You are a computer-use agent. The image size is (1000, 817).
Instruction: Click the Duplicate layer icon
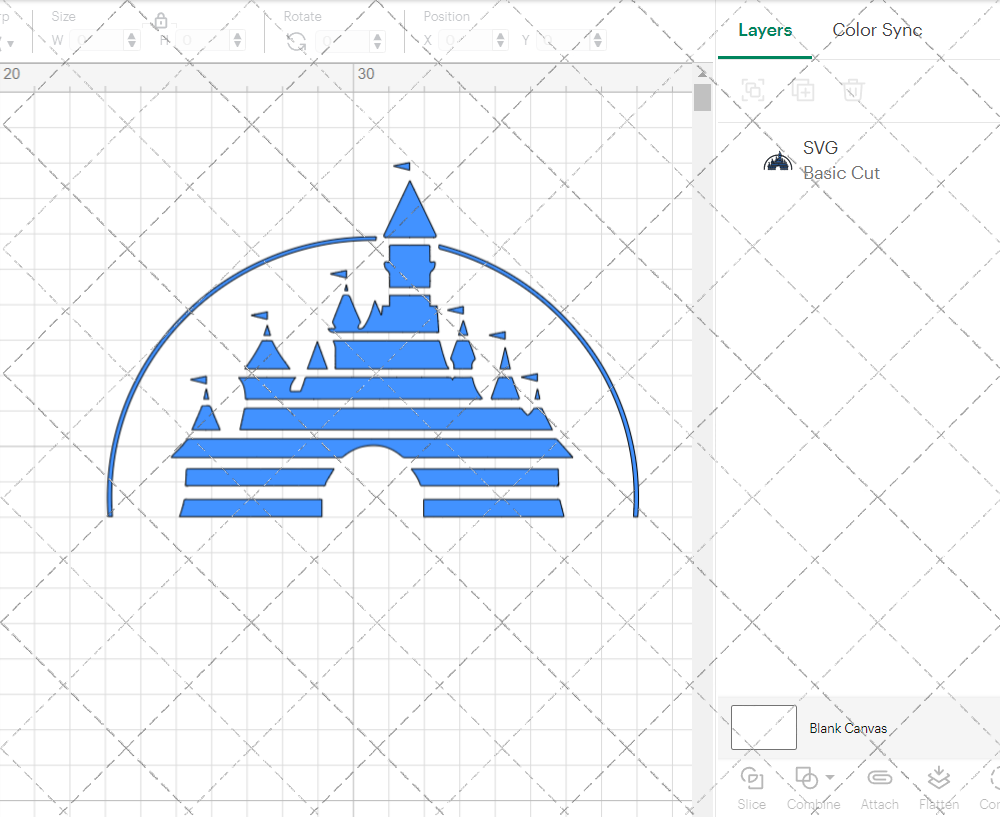click(803, 90)
